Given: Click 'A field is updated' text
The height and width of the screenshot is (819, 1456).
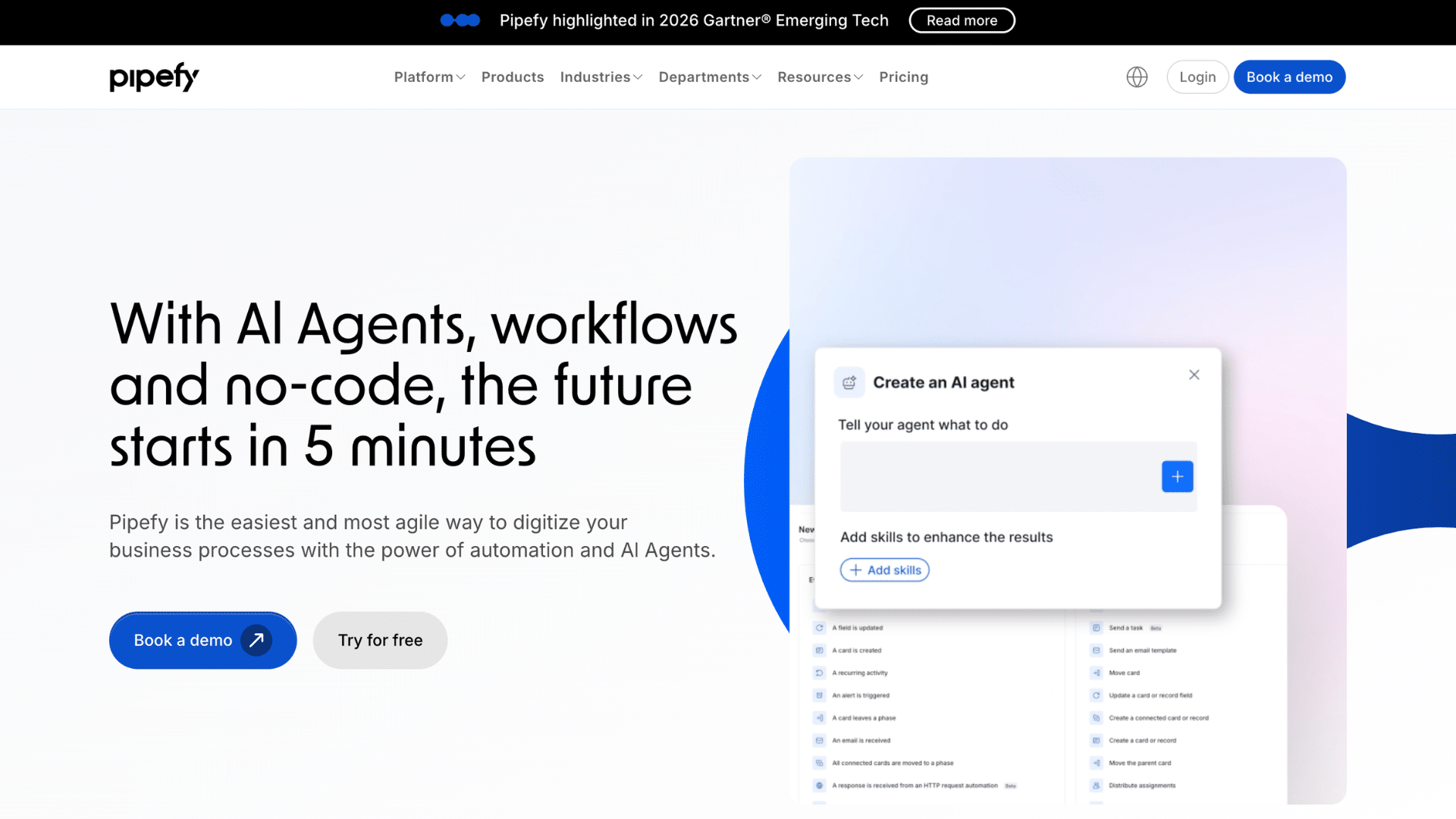Looking at the screenshot, I should tap(858, 628).
